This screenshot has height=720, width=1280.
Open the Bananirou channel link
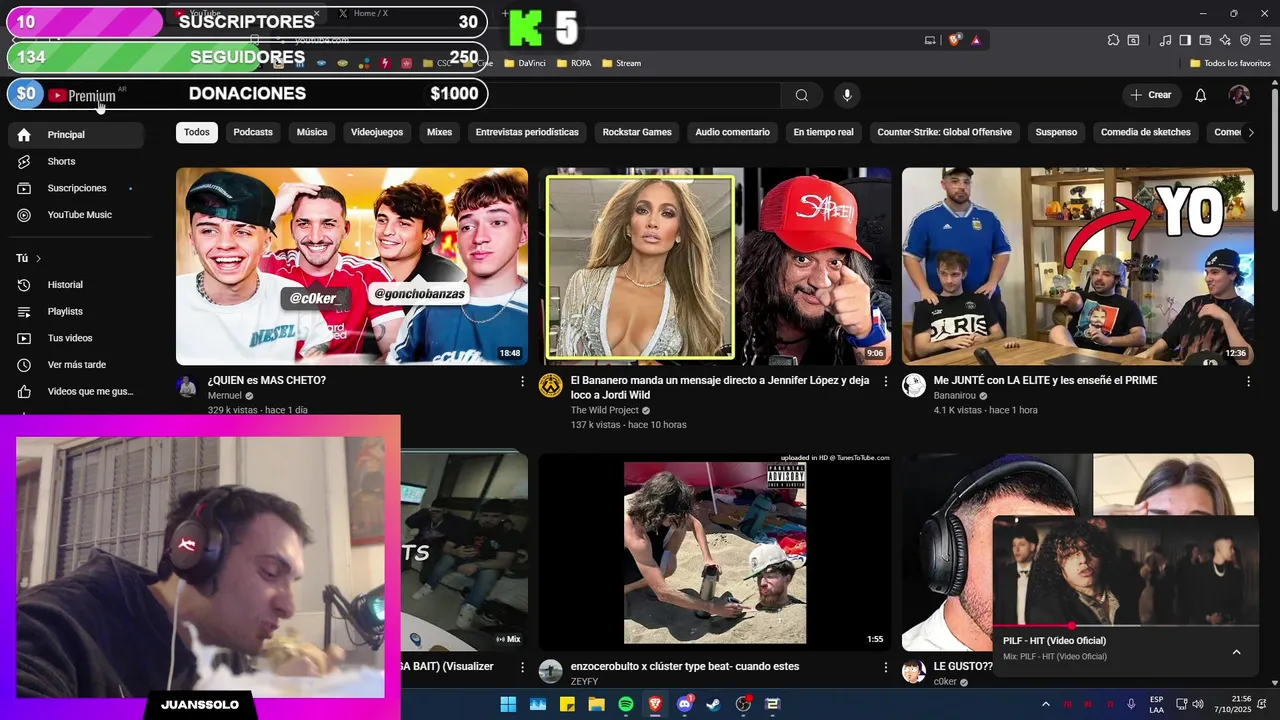click(x=957, y=396)
